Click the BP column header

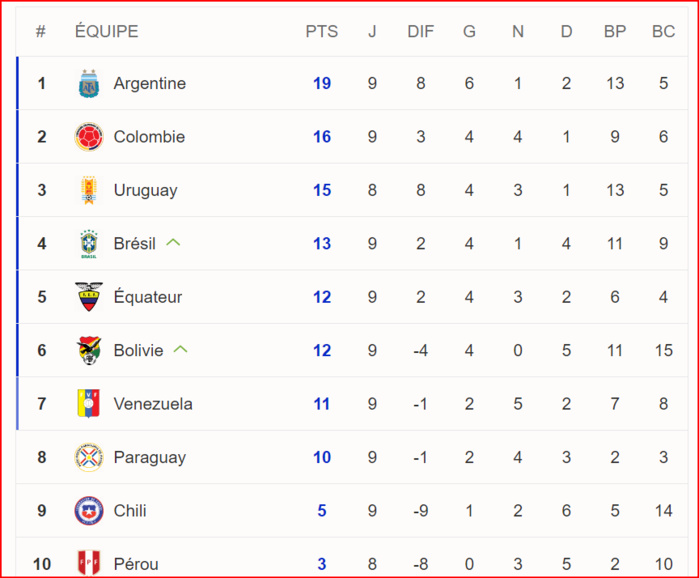click(615, 32)
